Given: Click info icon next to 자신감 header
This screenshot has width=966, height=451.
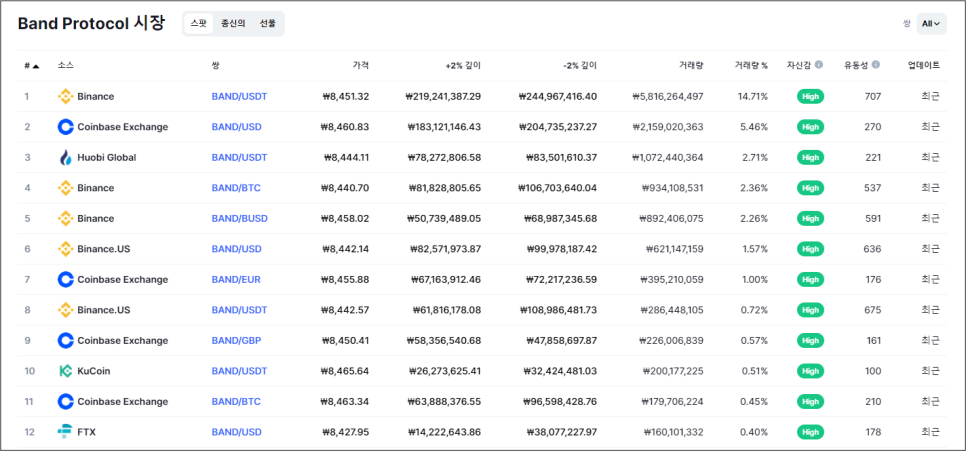Looking at the screenshot, I should tap(819, 65).
